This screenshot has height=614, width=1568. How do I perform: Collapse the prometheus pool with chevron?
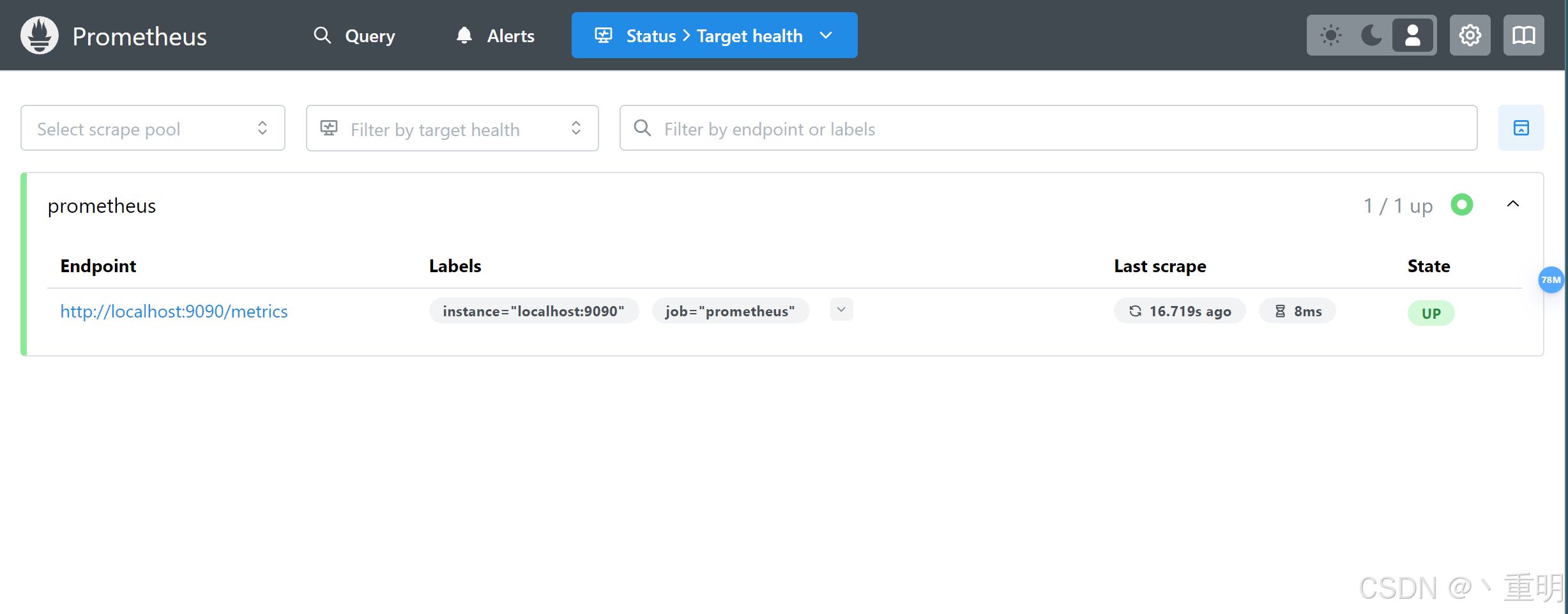[x=1512, y=204]
